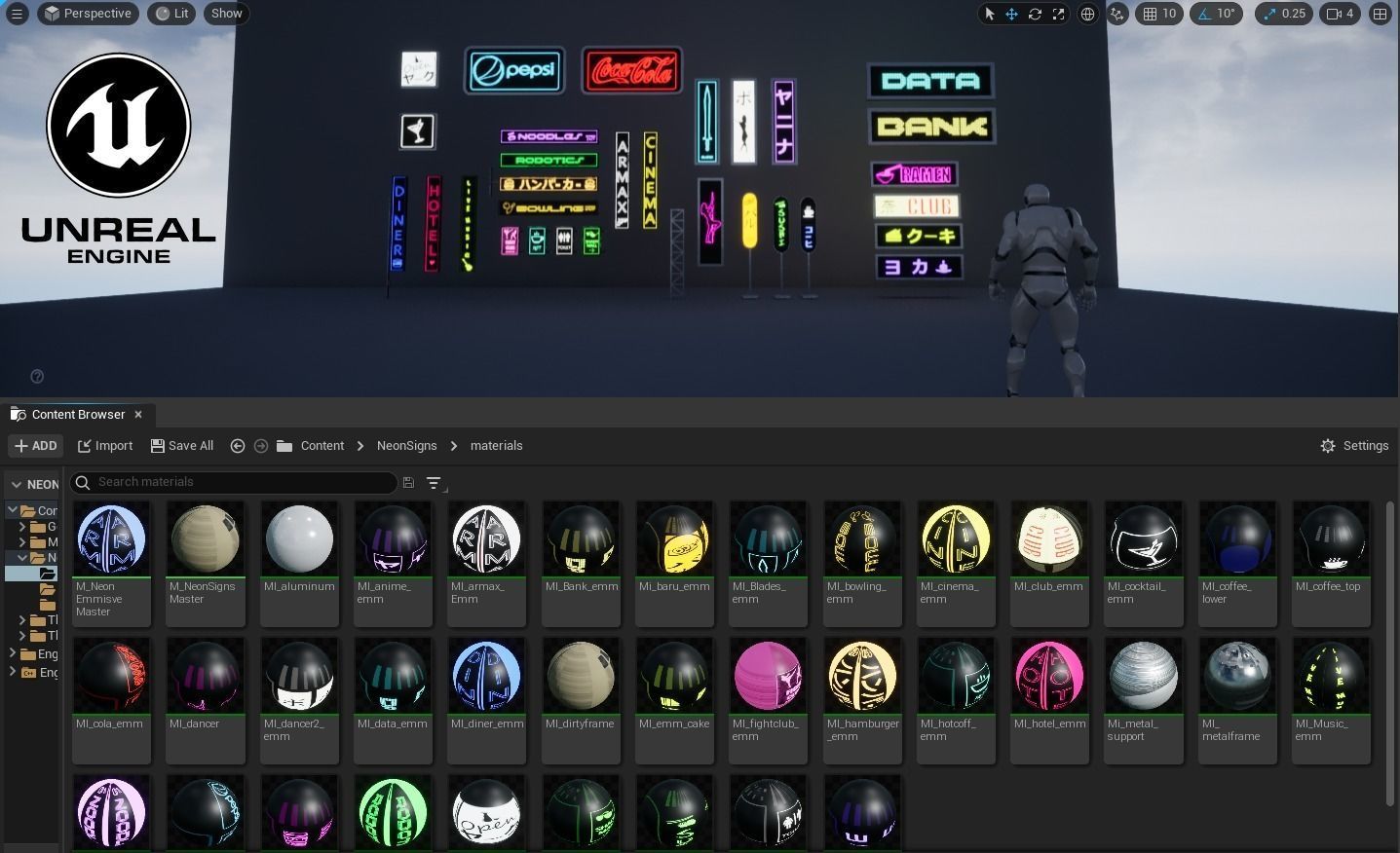The width and height of the screenshot is (1400, 853).
Task: Select MI_Bank_emm material instance
Action: point(582,563)
